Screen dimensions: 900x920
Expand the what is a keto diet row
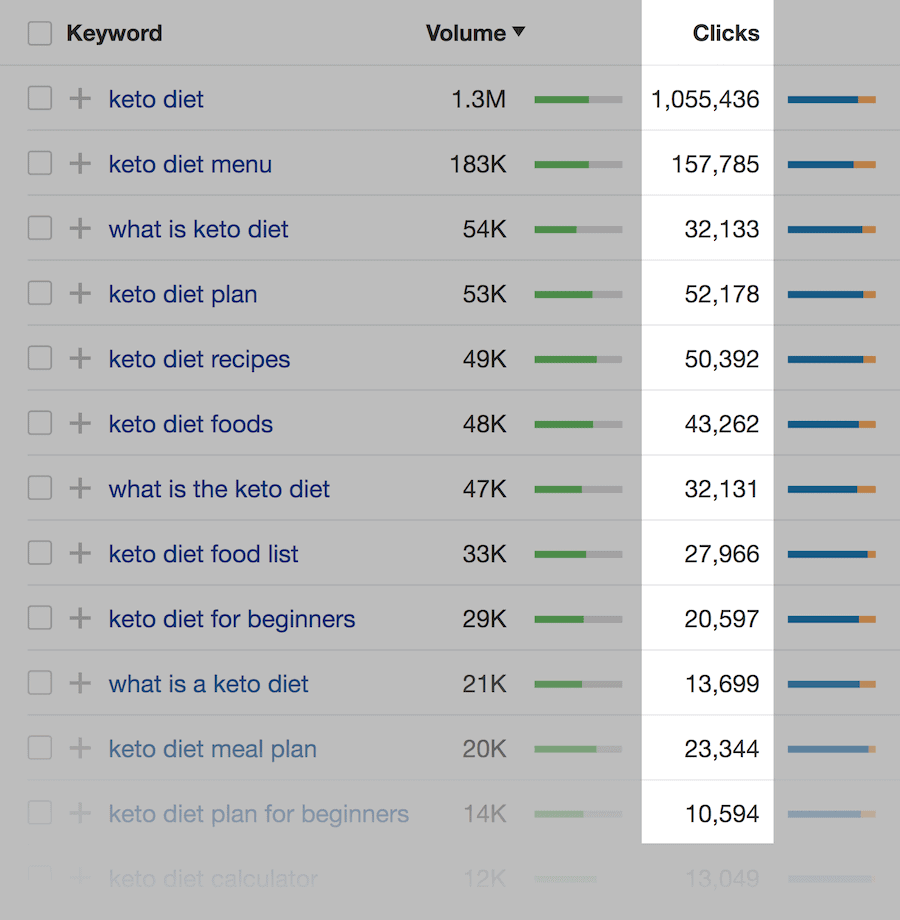[80, 684]
